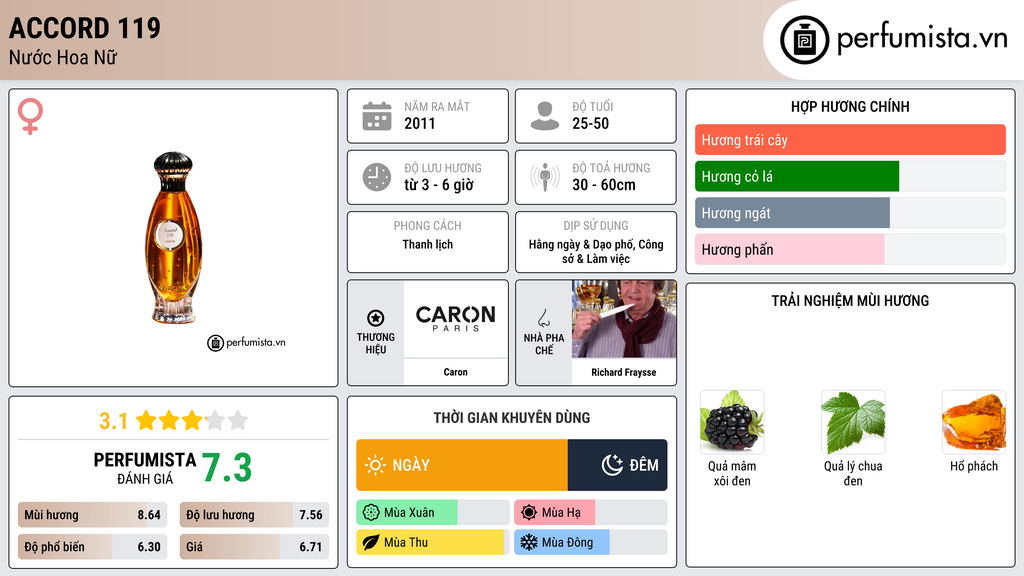Click the Richard Fraysse name label
Image resolution: width=1024 pixels, height=576 pixels.
624,372
